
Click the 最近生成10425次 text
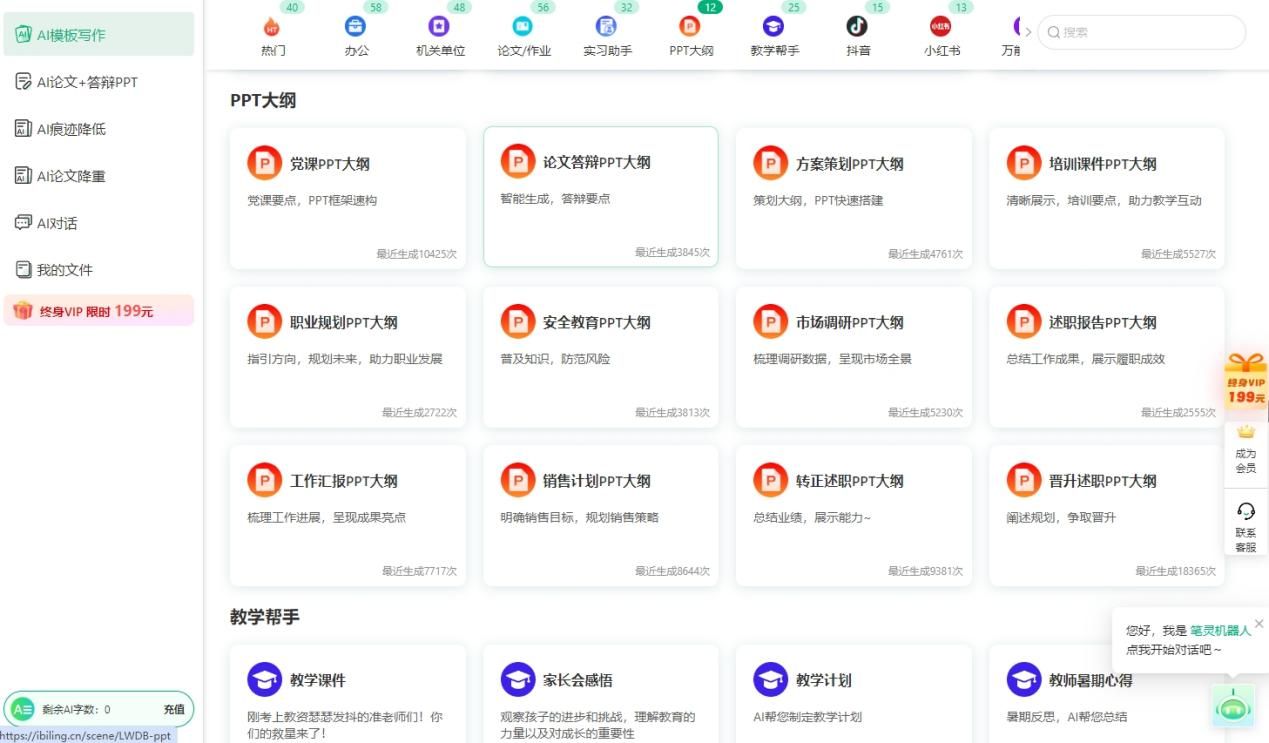pyautogui.click(x=417, y=254)
